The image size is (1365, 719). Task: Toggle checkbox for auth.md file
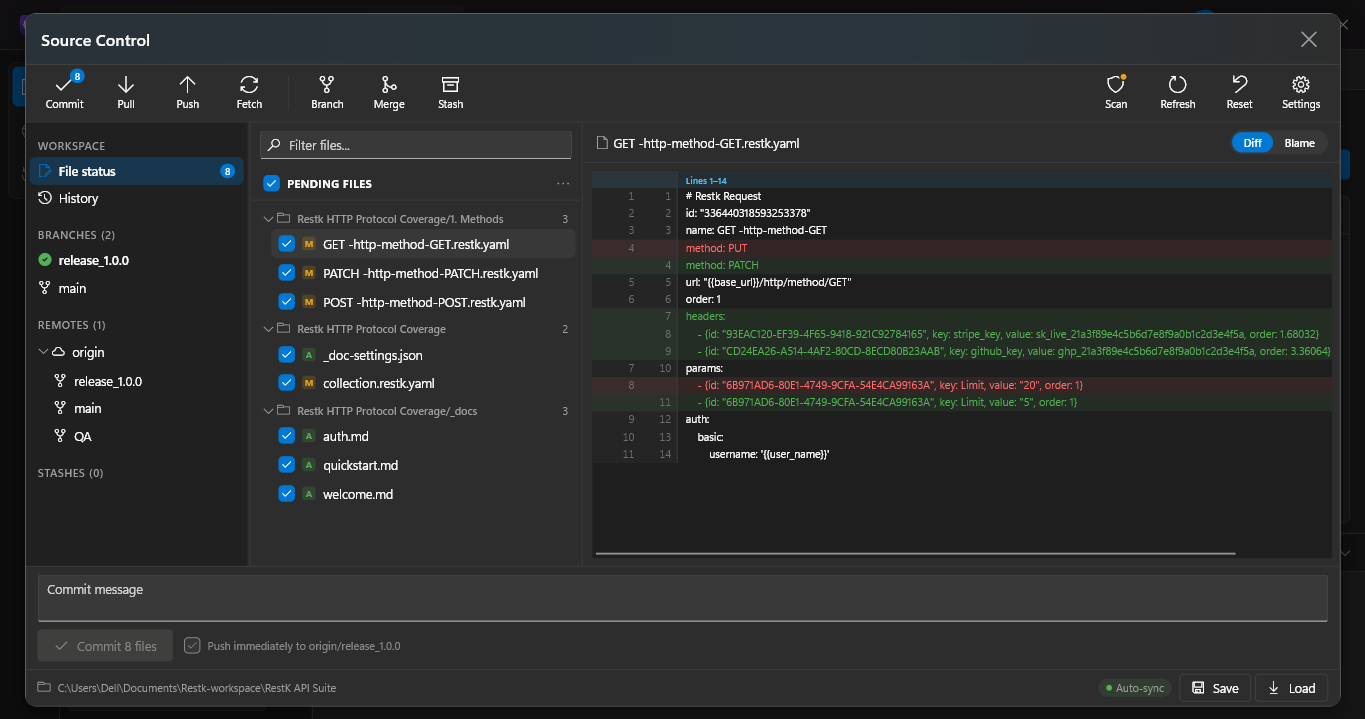click(286, 436)
